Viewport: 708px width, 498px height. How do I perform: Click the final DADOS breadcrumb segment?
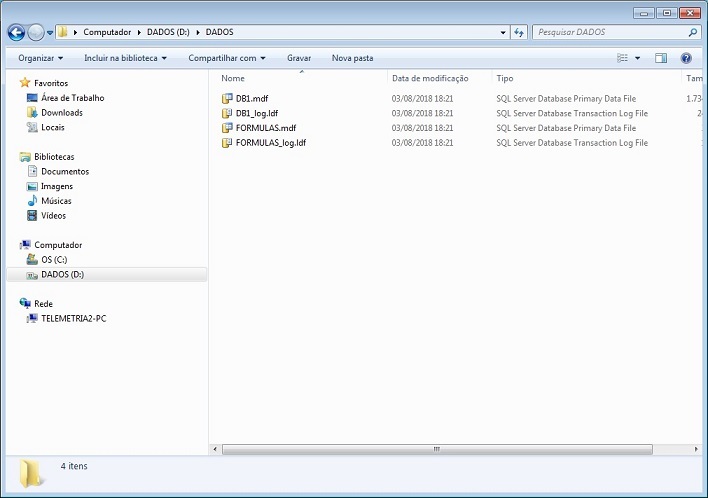click(x=219, y=32)
